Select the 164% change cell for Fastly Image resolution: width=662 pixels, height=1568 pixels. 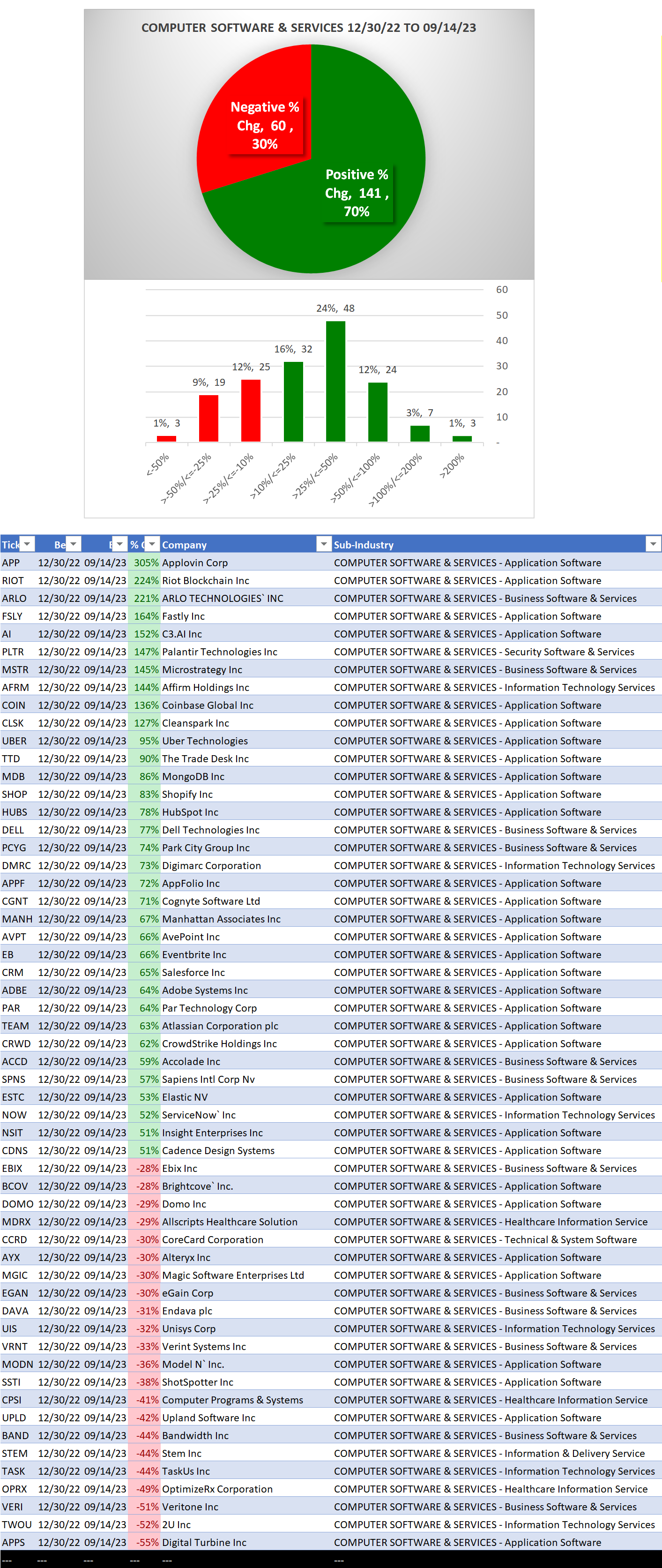click(144, 616)
